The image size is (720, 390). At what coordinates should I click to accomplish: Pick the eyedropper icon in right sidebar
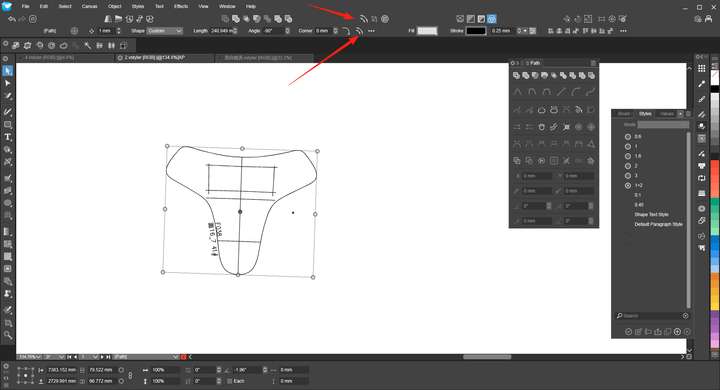point(702,84)
